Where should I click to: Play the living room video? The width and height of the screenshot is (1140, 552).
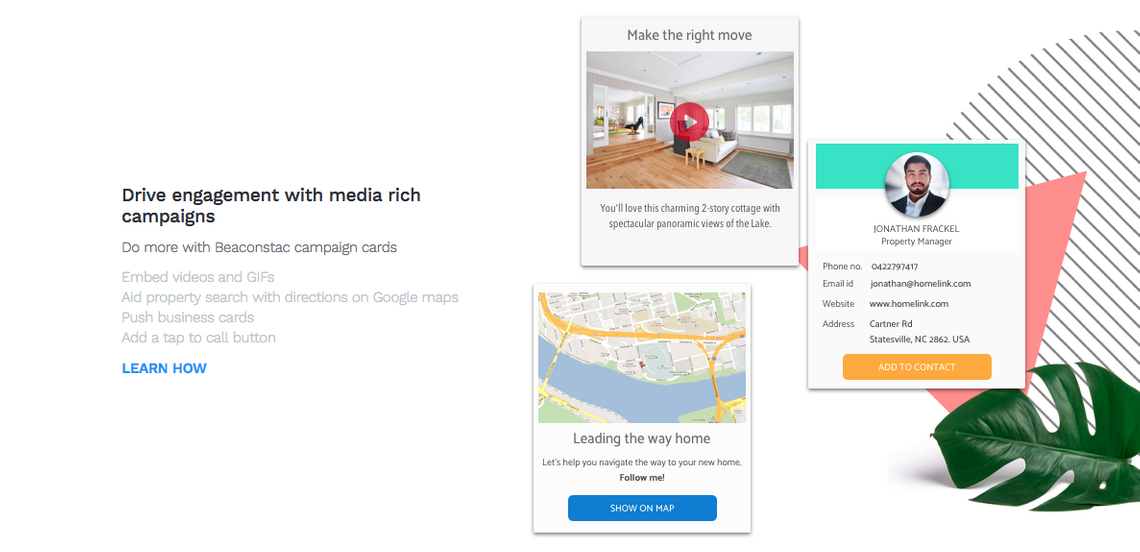(689, 122)
